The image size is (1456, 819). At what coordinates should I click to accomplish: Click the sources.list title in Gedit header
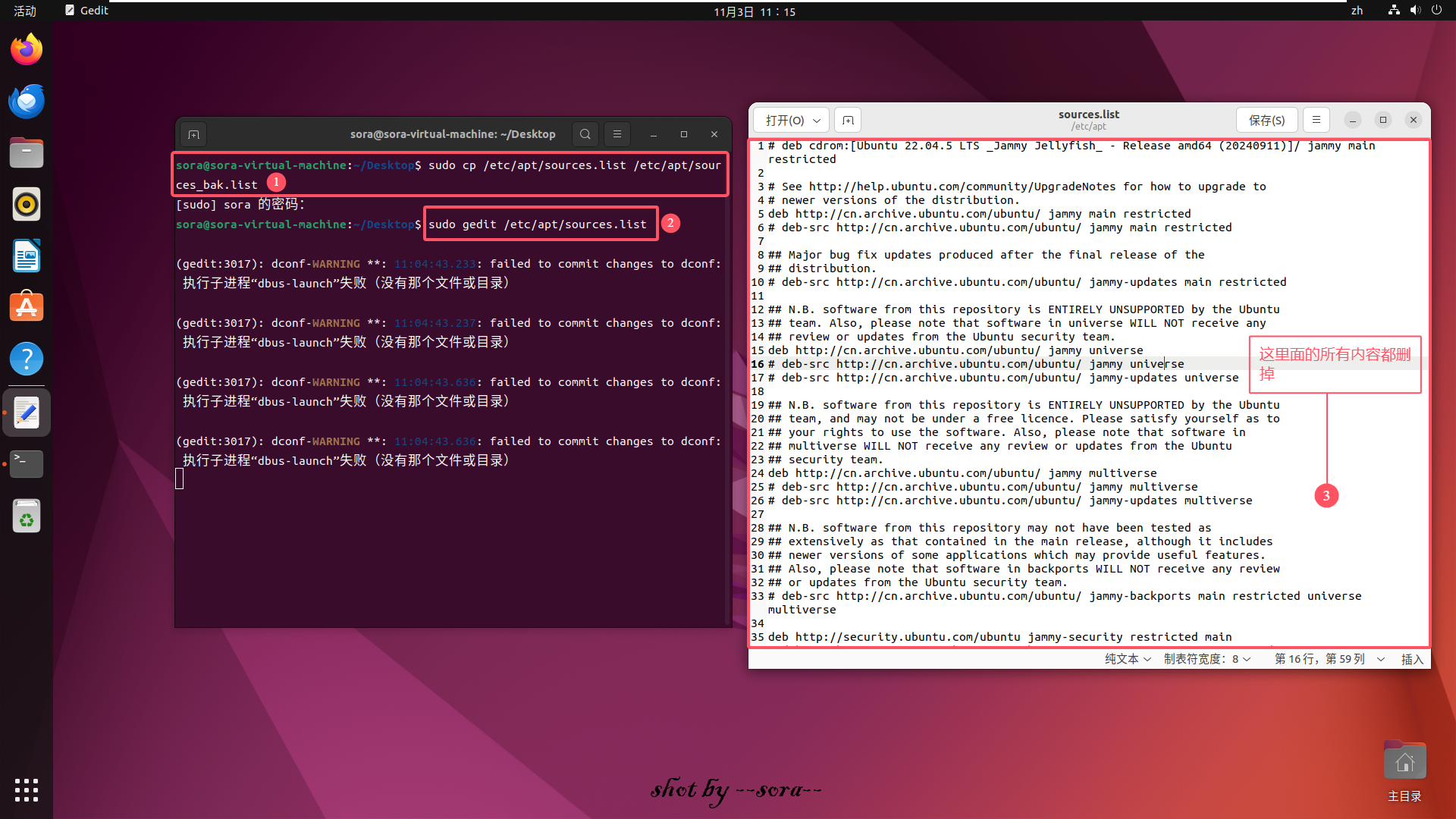pyautogui.click(x=1089, y=115)
